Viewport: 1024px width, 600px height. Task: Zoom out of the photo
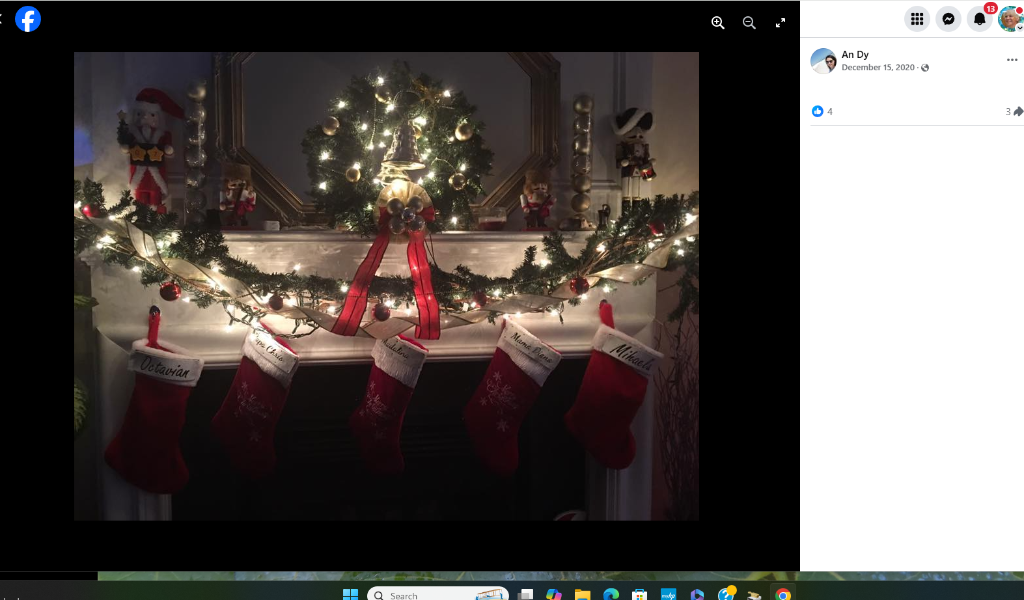[749, 23]
